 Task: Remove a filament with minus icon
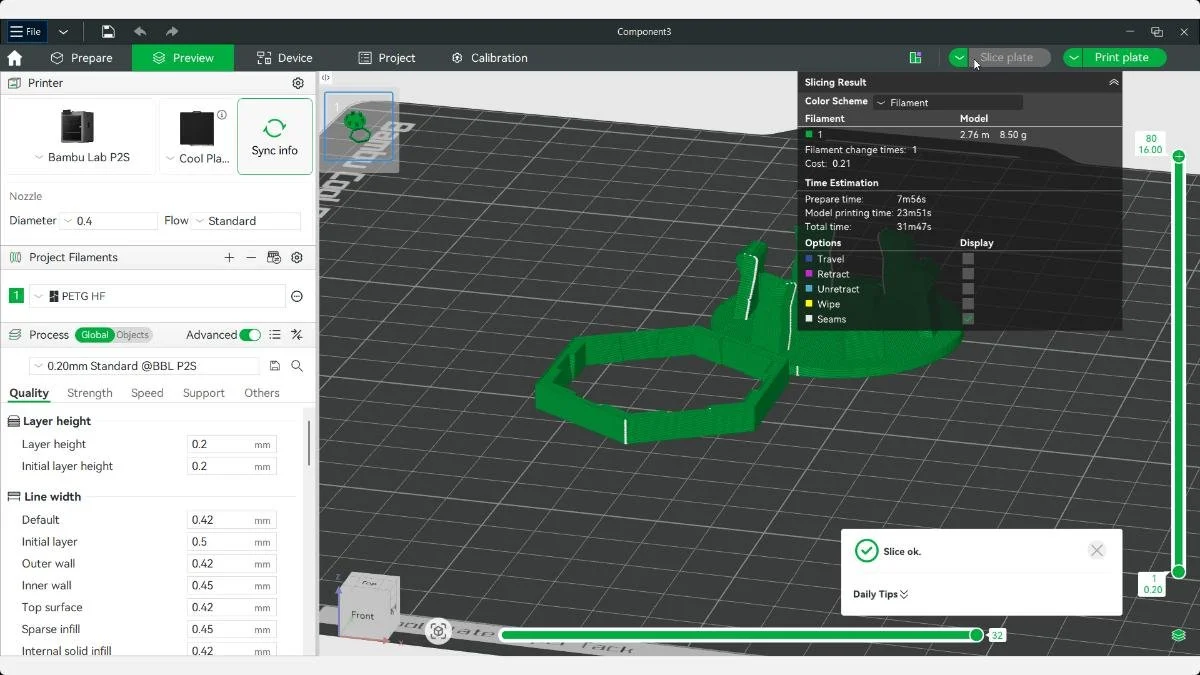coord(251,257)
